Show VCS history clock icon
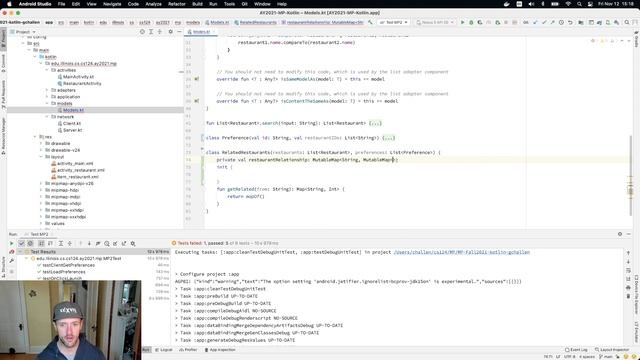Screen dimensions: 640x360 coord(561,22)
